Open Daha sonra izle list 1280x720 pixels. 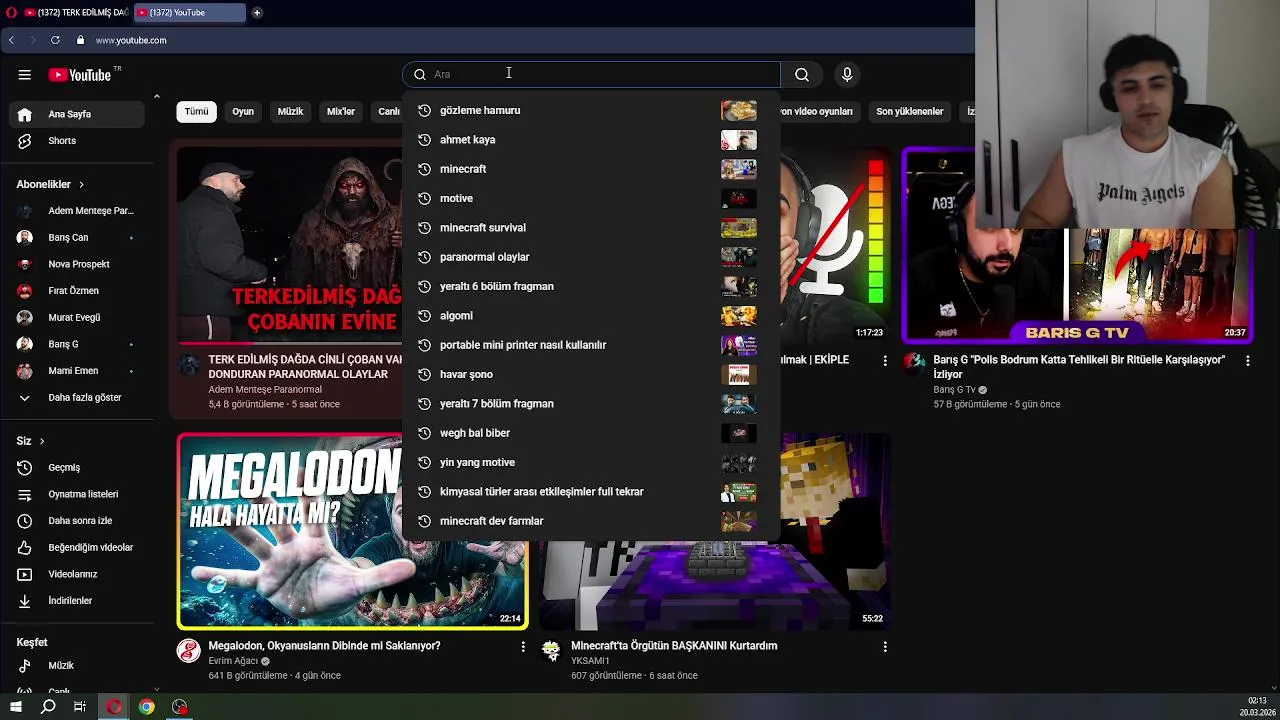pos(76,521)
